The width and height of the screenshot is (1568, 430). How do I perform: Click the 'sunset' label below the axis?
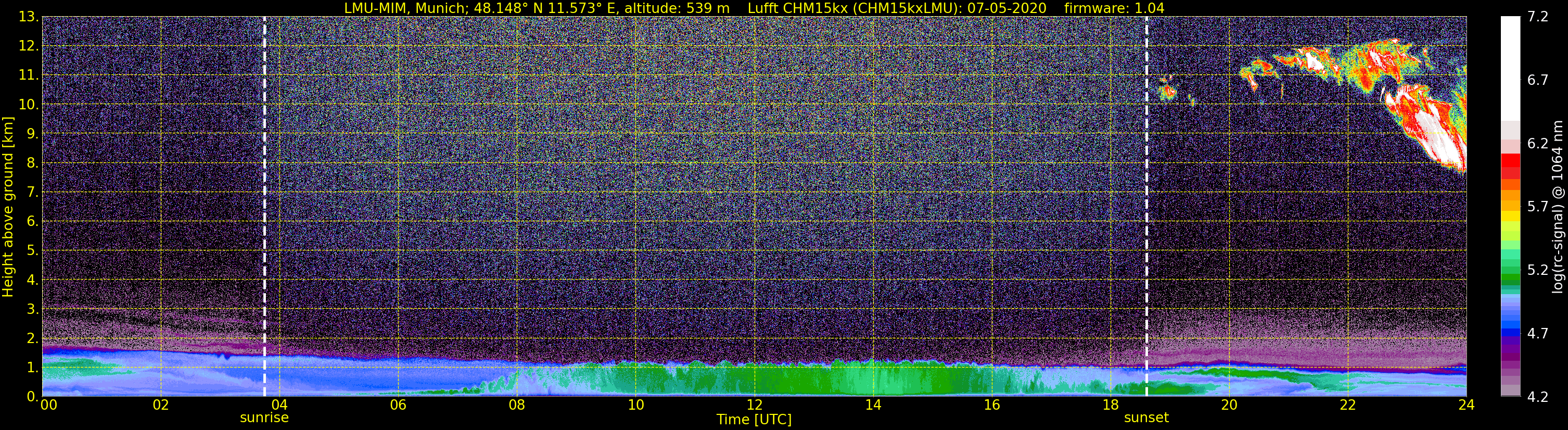pos(1146,418)
